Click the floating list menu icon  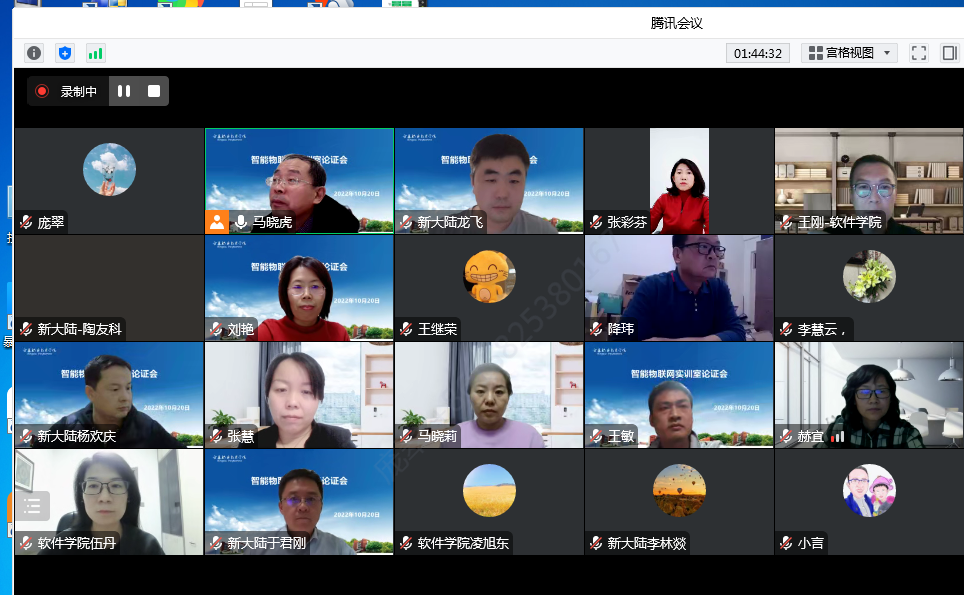[32, 506]
